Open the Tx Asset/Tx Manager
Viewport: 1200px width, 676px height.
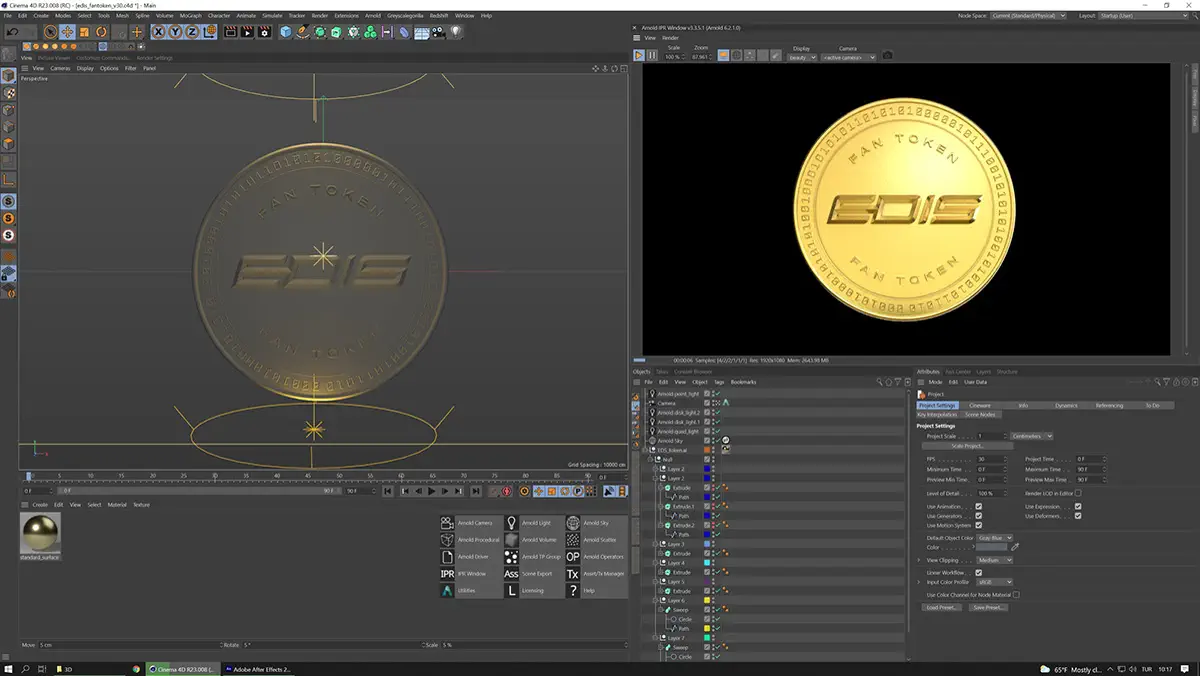click(573, 574)
